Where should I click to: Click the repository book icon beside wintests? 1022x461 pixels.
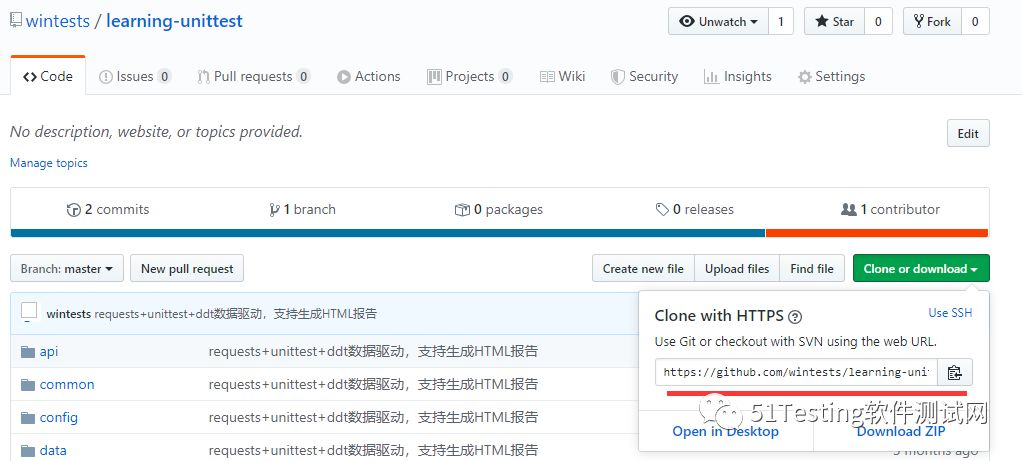pos(16,20)
